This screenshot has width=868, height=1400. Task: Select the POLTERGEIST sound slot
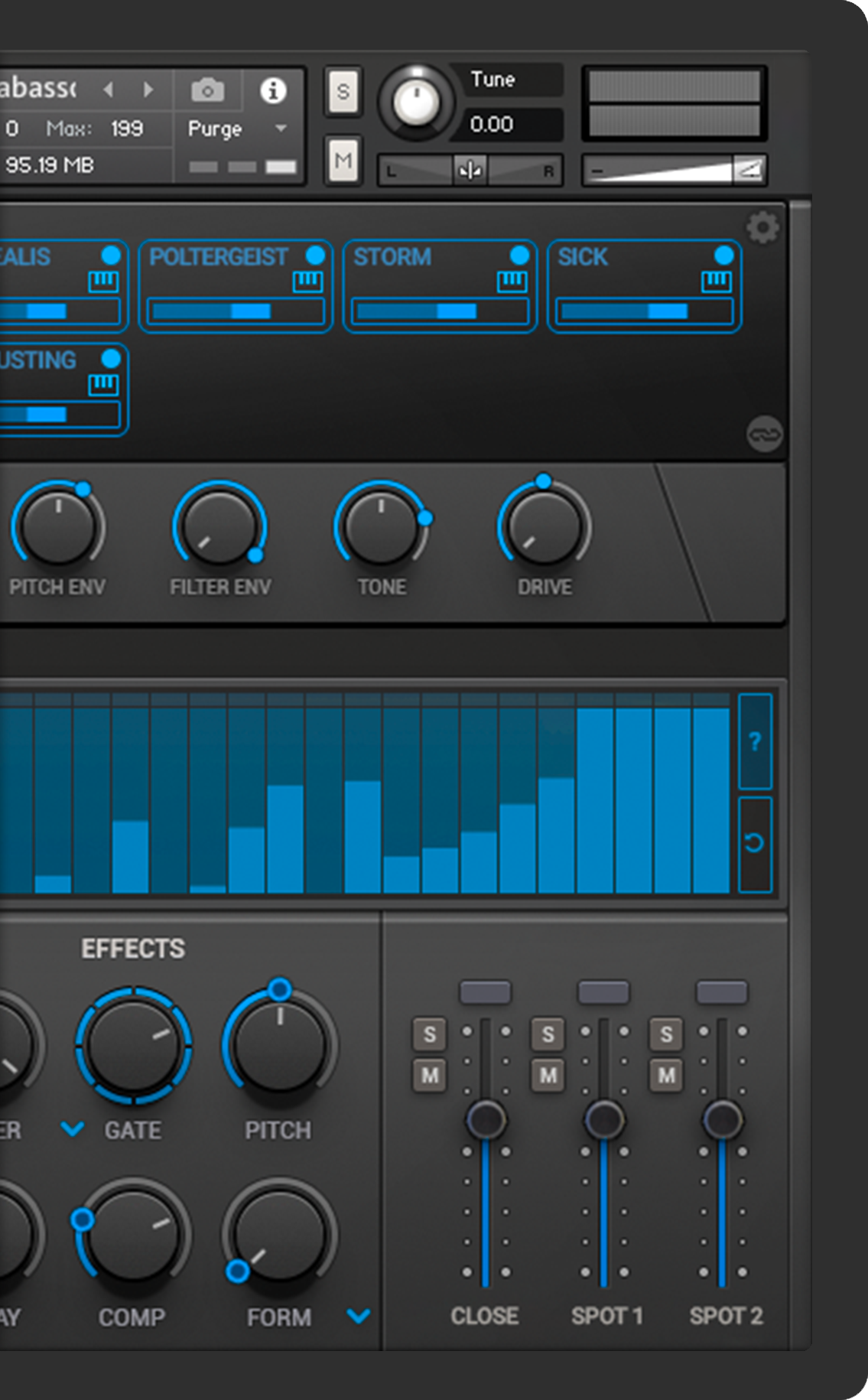click(x=218, y=257)
